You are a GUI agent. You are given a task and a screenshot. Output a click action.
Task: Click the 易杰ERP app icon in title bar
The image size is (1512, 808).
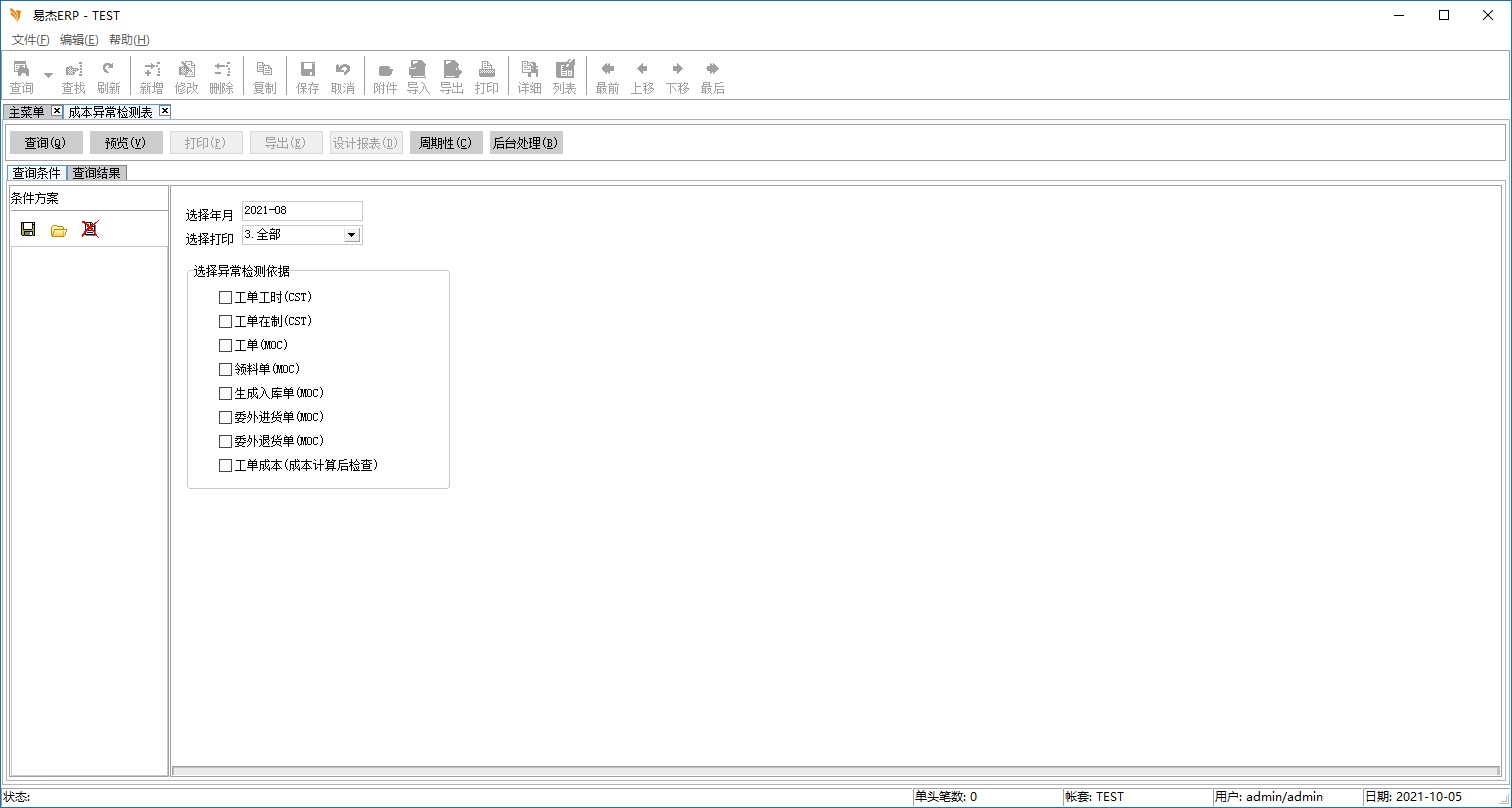(15, 15)
